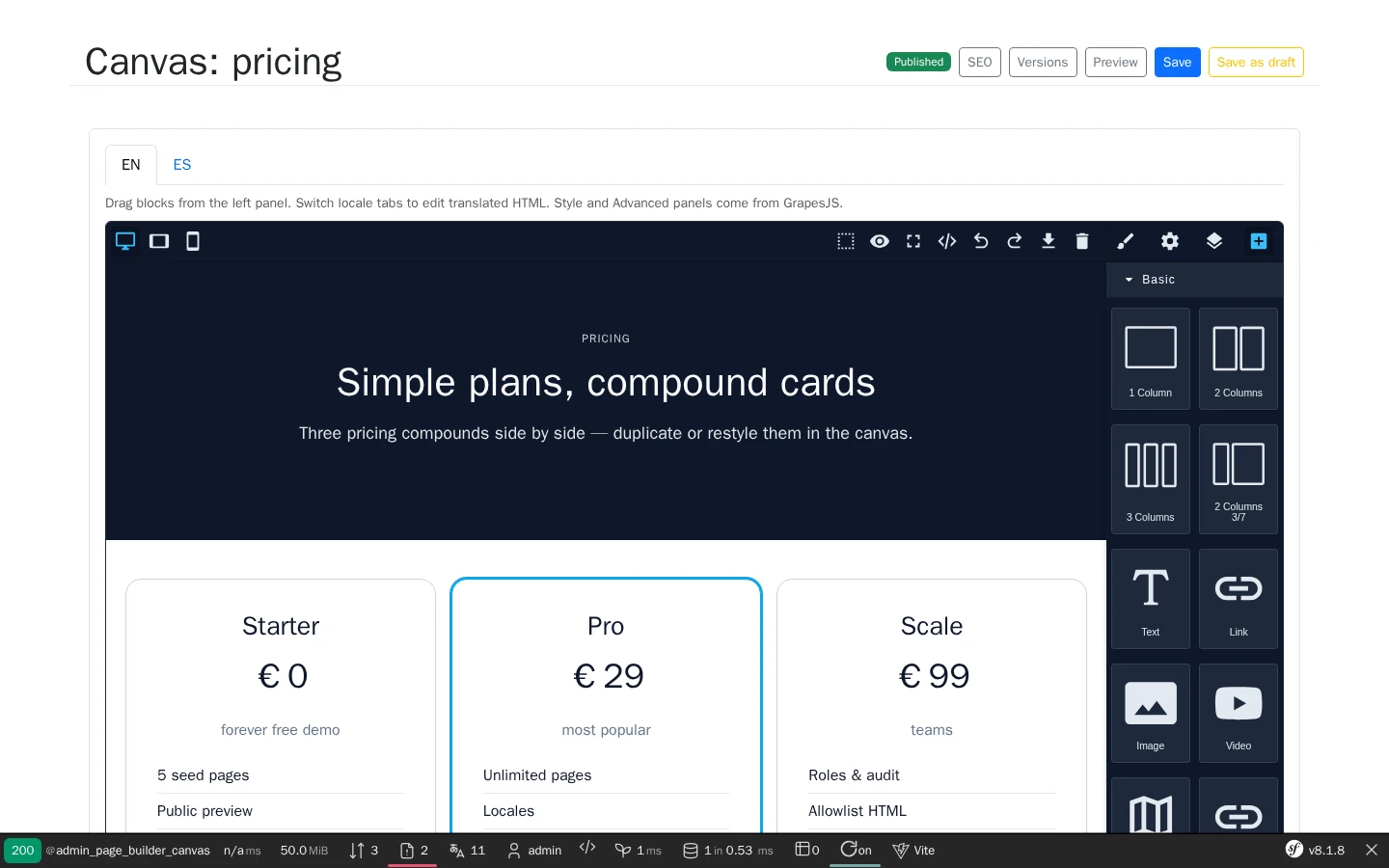Expand the Vite profiler panel

[x=913, y=851]
